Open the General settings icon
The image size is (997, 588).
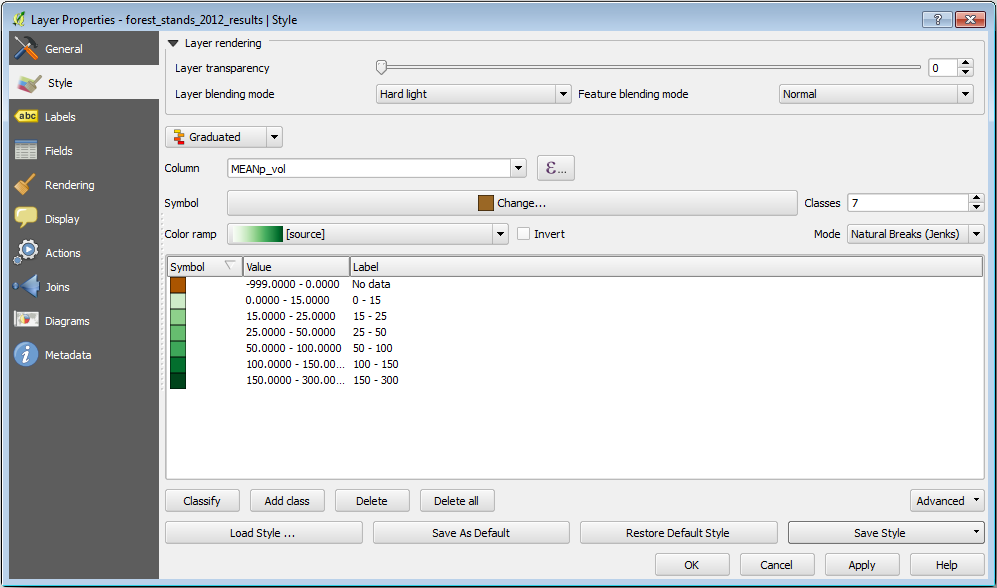coord(27,48)
